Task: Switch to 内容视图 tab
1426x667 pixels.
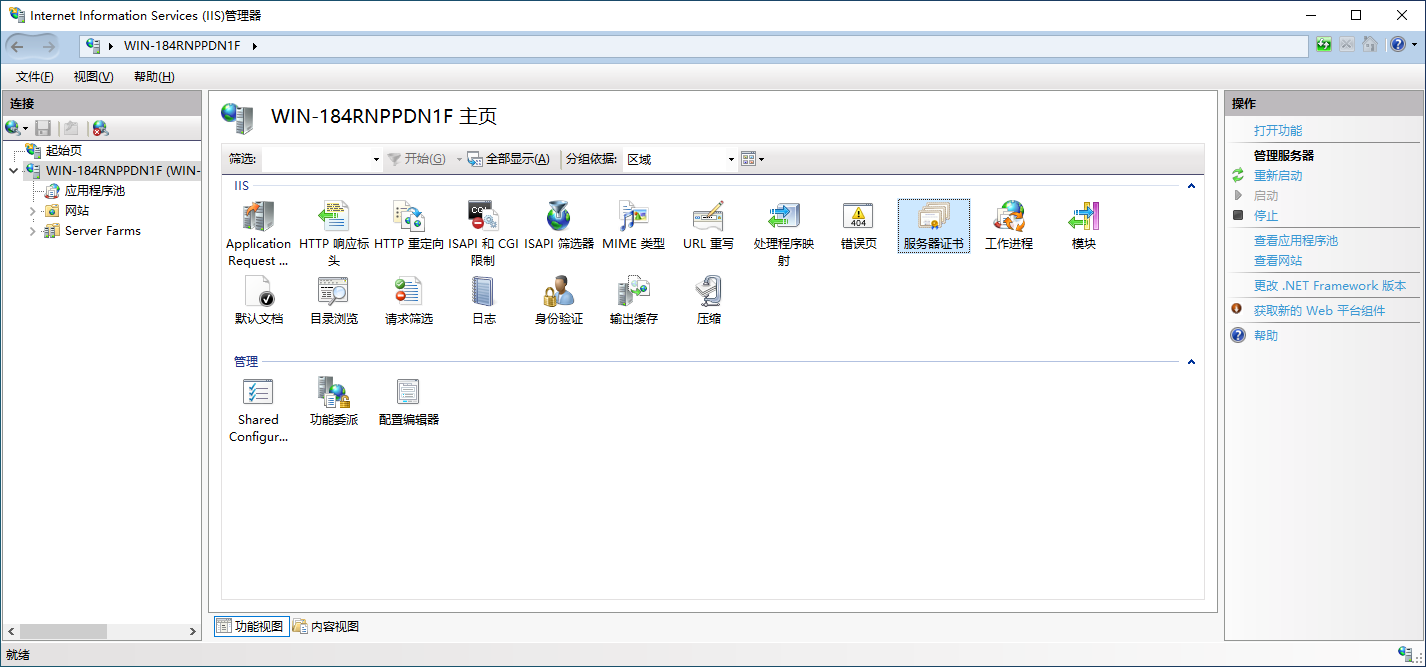Action: coord(326,627)
